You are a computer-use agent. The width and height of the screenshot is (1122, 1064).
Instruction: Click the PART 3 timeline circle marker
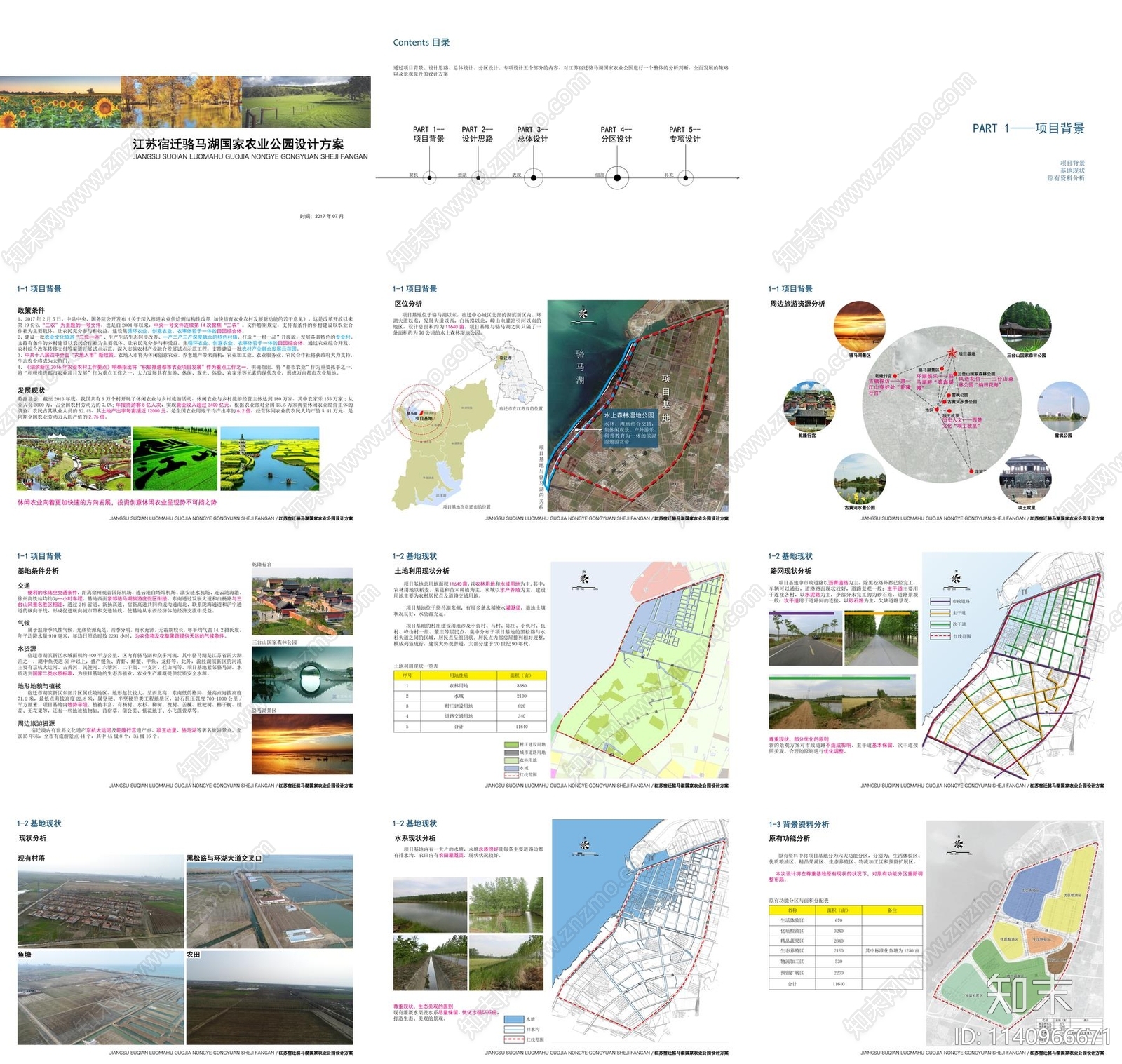coord(533,177)
